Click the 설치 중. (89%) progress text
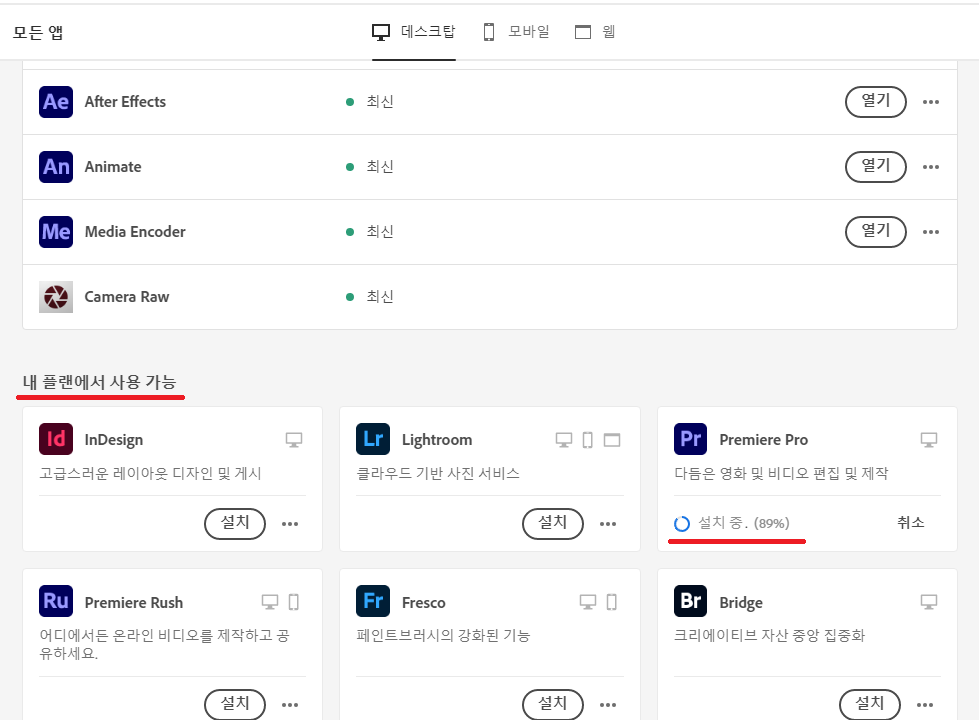Viewport: 979px width, 720px height. pos(744,523)
